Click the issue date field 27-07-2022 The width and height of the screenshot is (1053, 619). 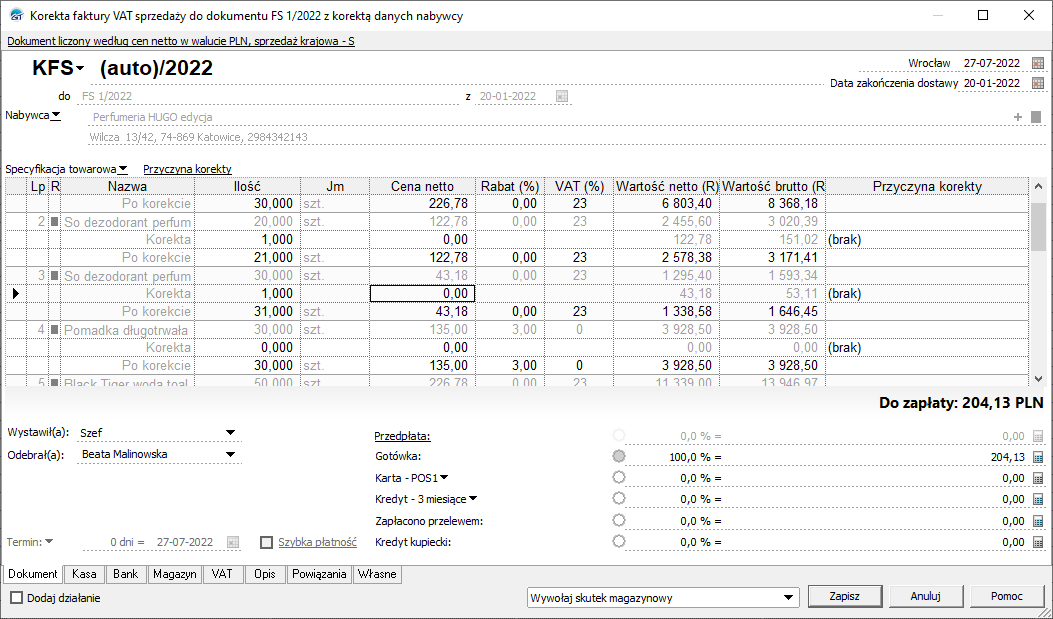point(992,63)
